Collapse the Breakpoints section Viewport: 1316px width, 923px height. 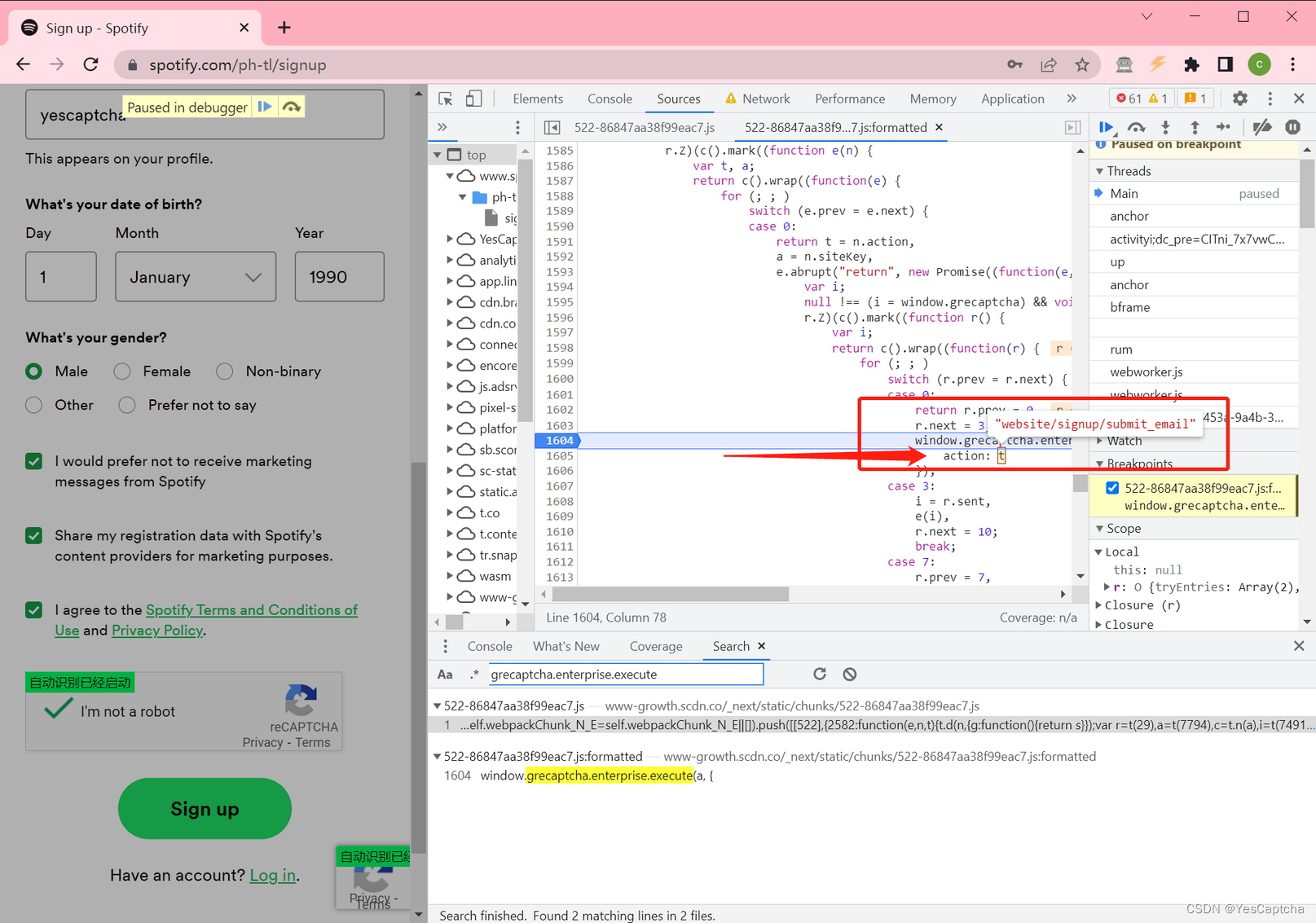1100,464
